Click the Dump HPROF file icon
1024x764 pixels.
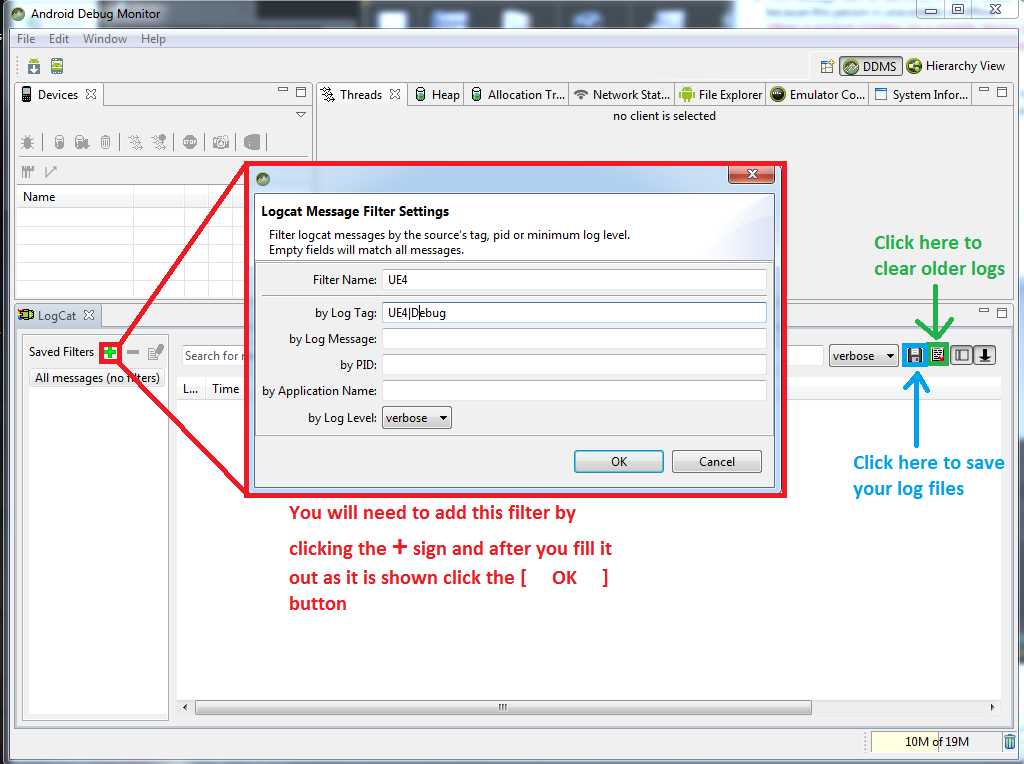tap(82, 142)
